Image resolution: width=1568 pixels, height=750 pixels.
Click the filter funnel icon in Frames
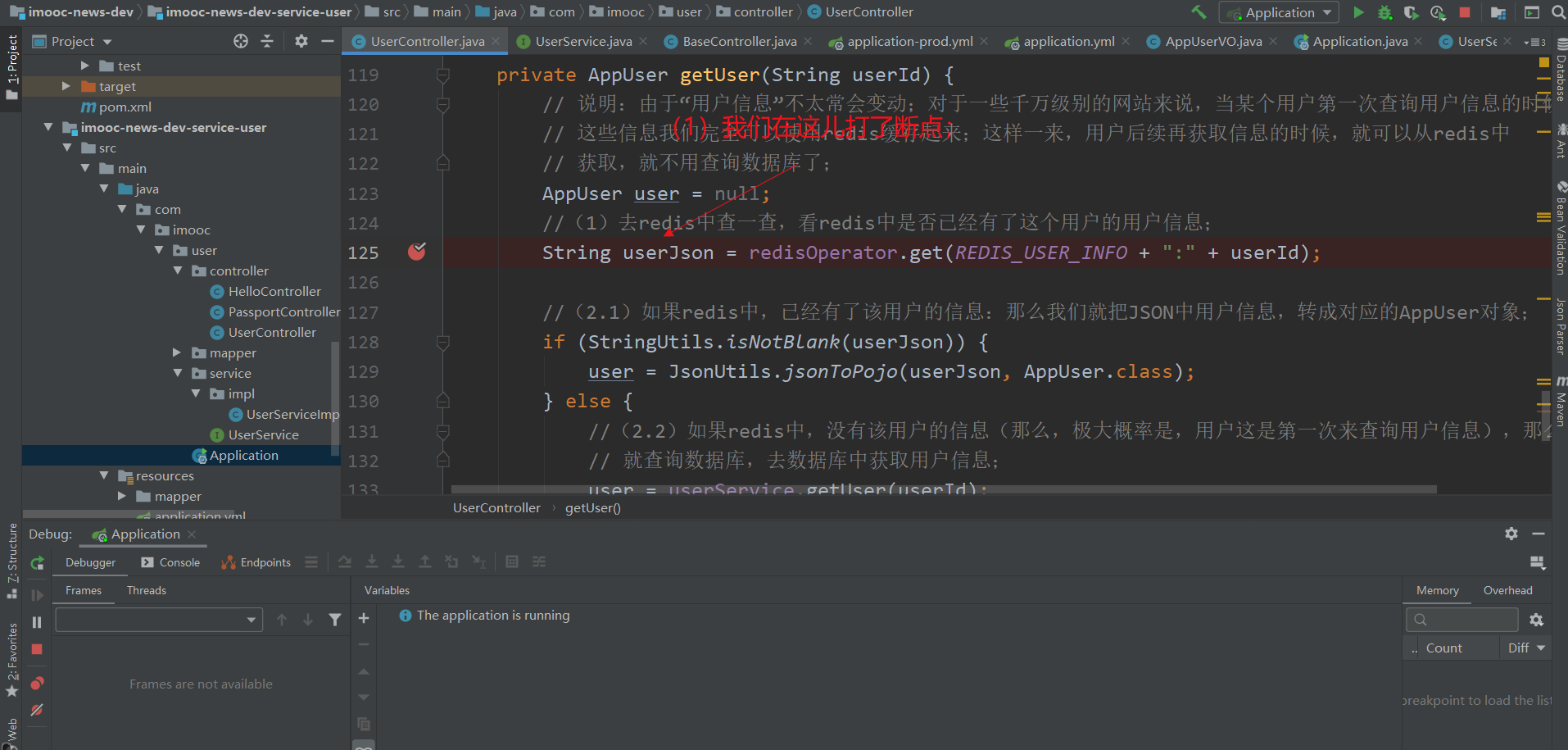click(335, 620)
